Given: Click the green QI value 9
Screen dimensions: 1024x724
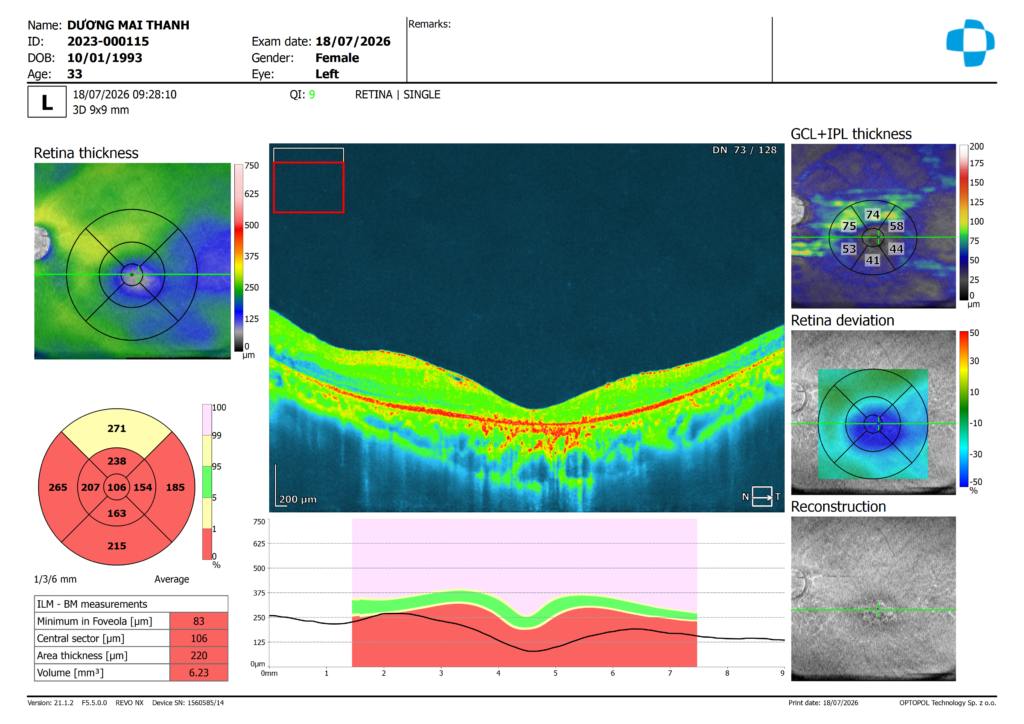Looking at the screenshot, I should pos(312,95).
